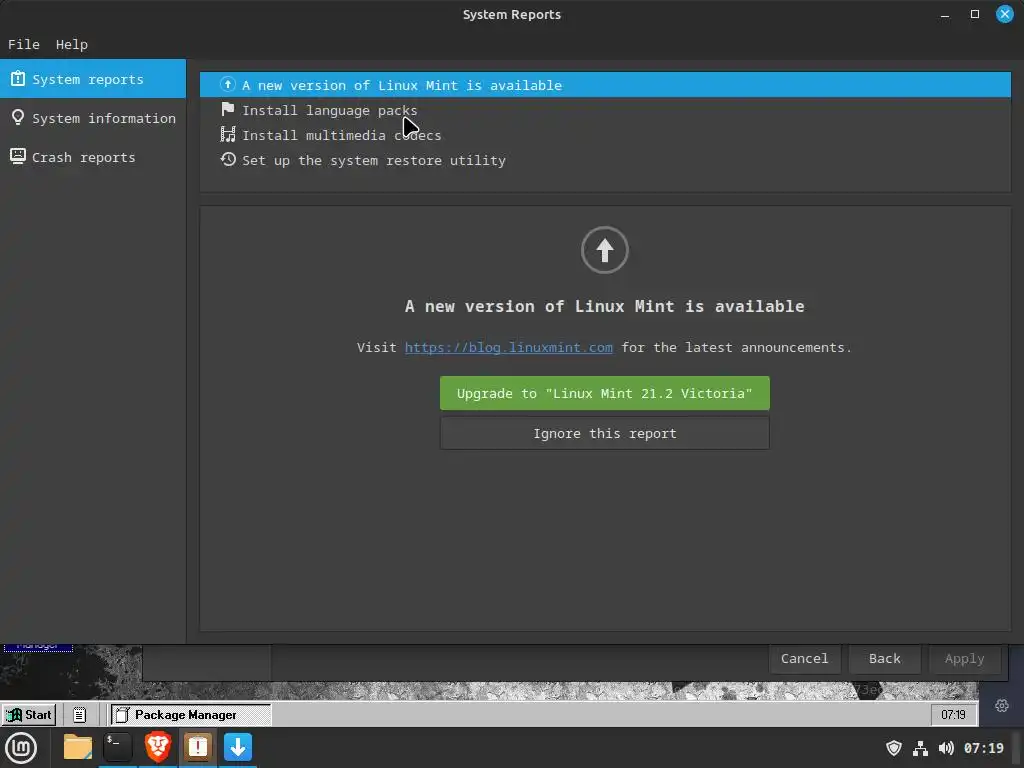Screen dimensions: 1024x768
Task: Click the flag icon for language packs
Action: 227,109
